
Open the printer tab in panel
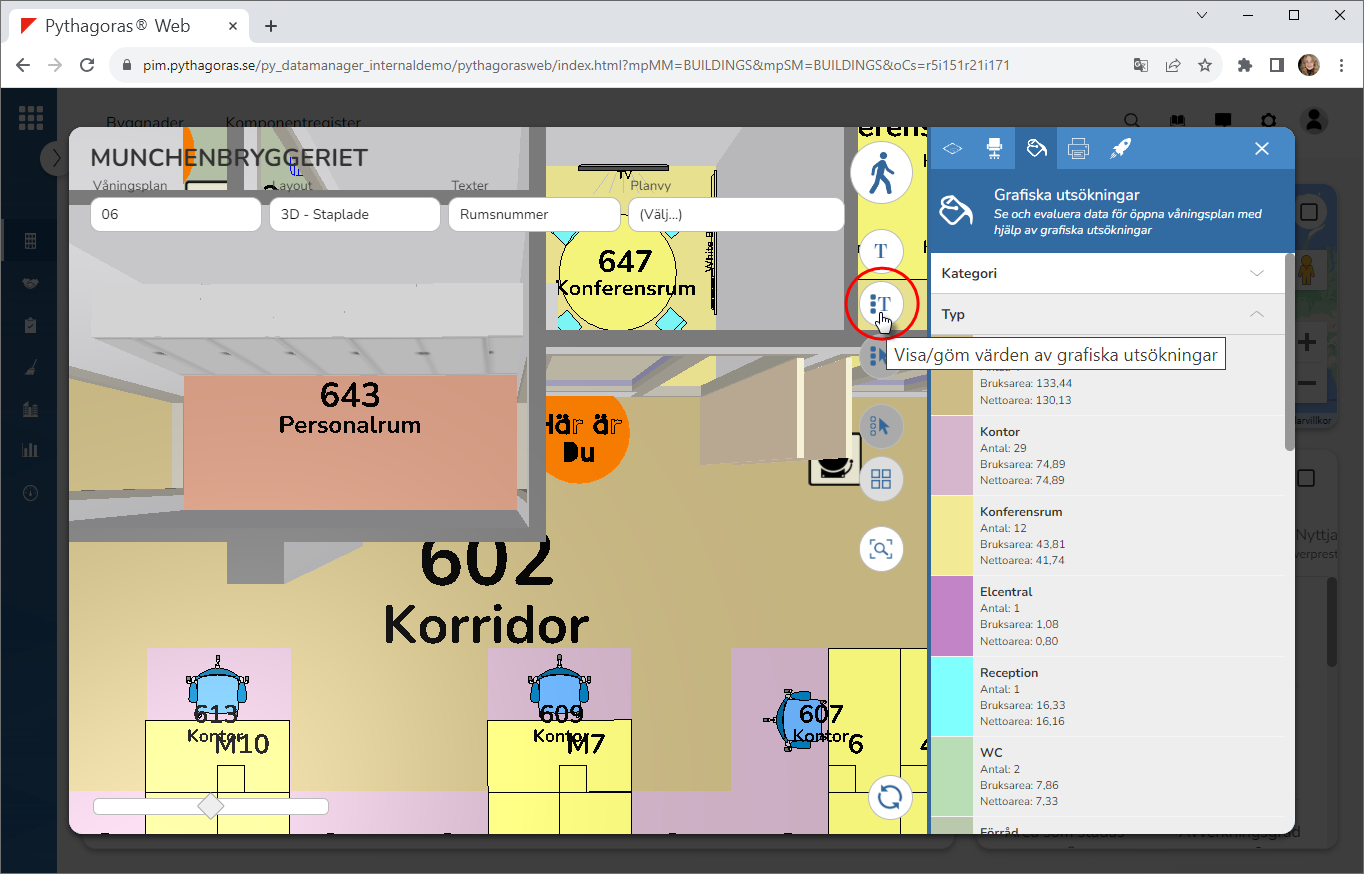click(x=1078, y=149)
